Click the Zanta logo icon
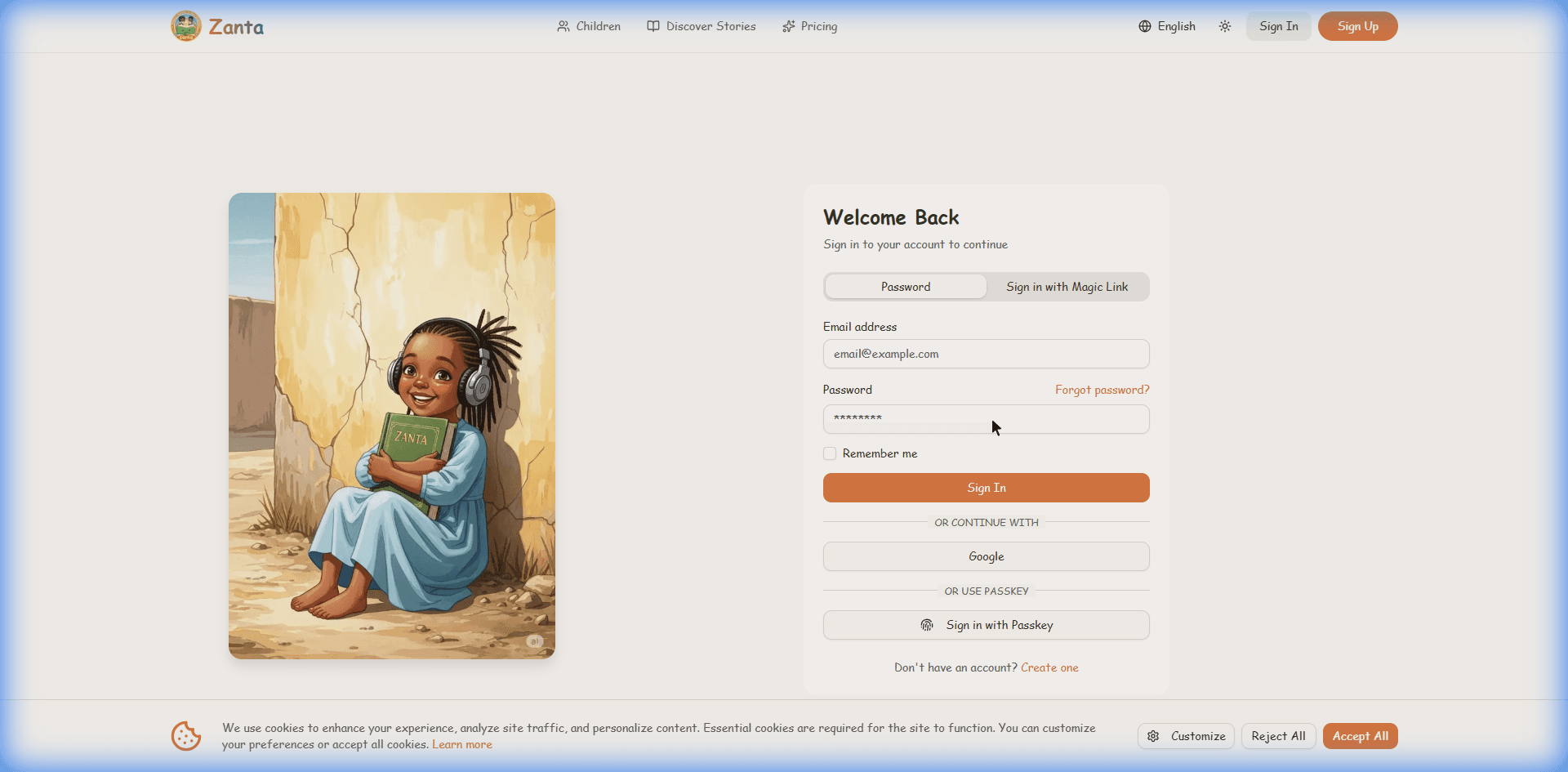The height and width of the screenshot is (772, 1568). [186, 26]
